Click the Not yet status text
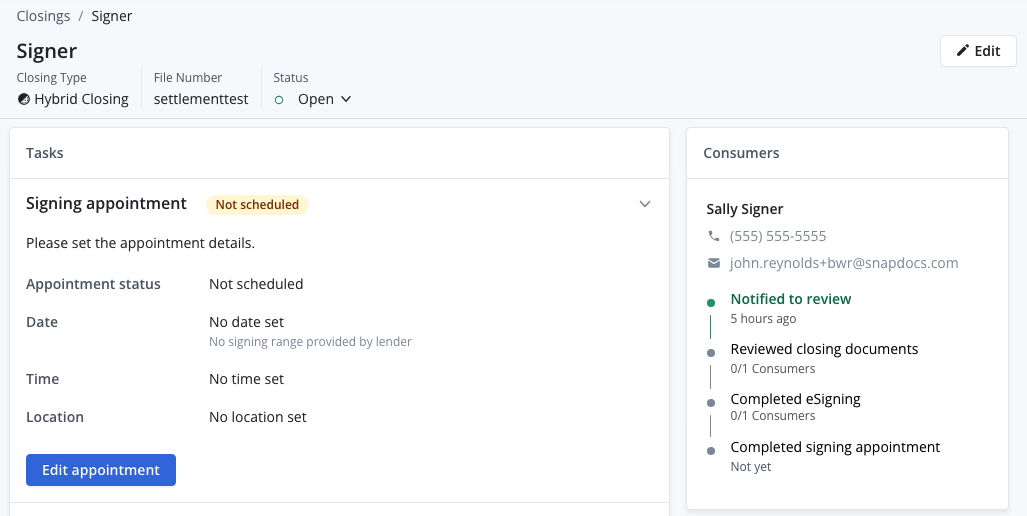 point(751,467)
